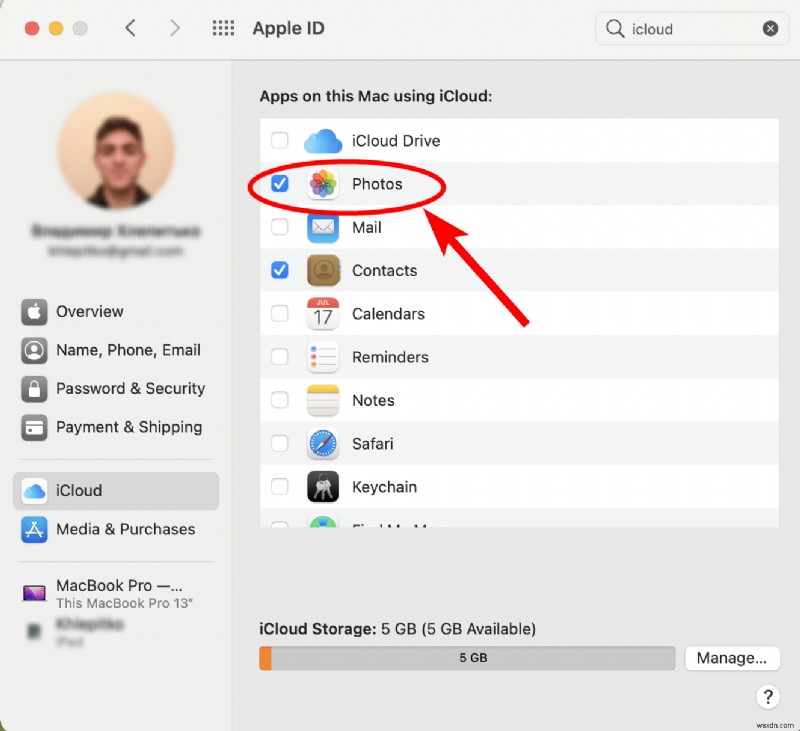Clear the icloud search text
The image size is (800, 731).
(770, 29)
